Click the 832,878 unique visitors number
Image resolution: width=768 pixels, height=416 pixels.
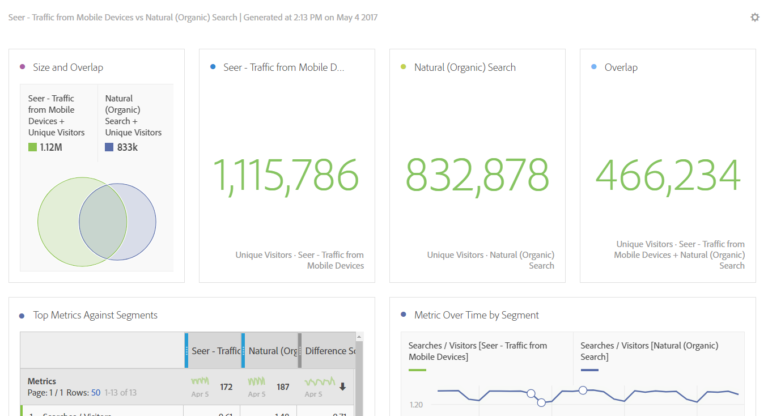[477, 176]
